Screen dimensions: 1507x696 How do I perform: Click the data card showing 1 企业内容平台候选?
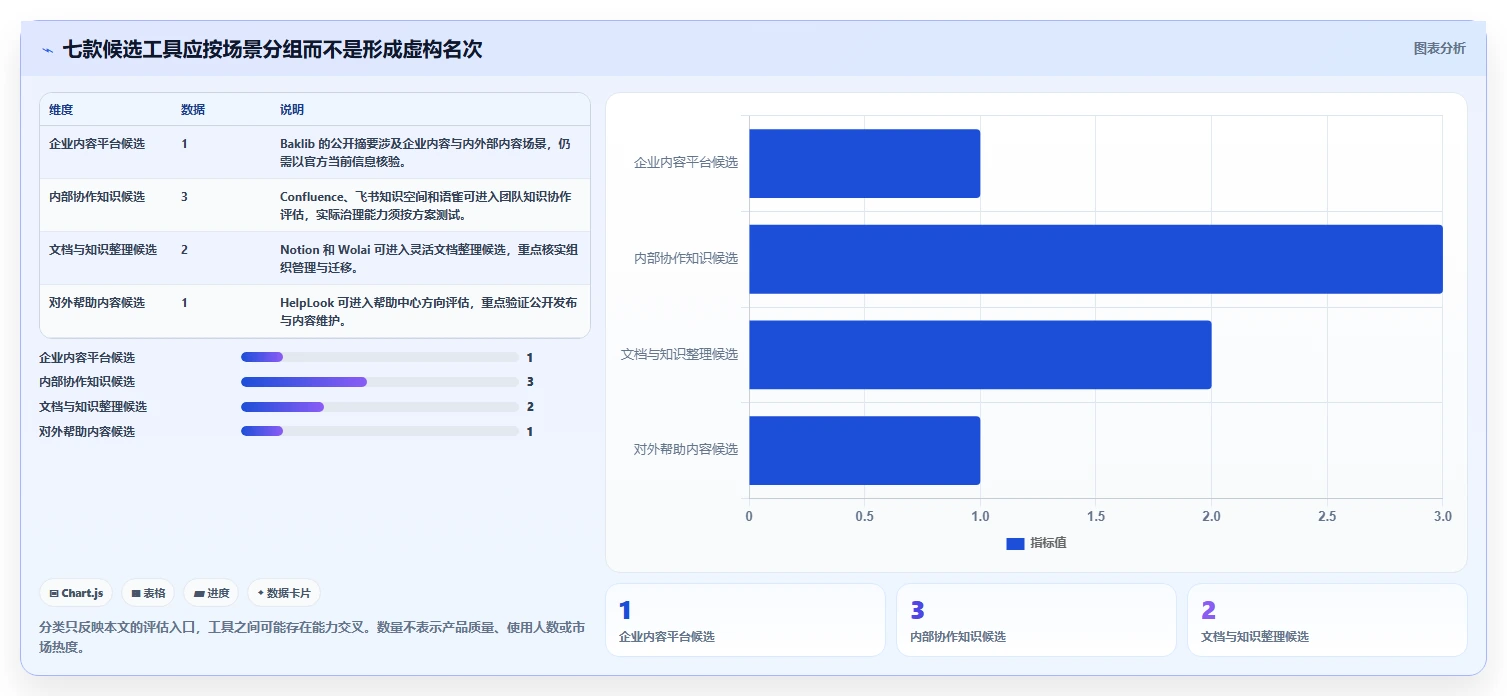point(745,620)
